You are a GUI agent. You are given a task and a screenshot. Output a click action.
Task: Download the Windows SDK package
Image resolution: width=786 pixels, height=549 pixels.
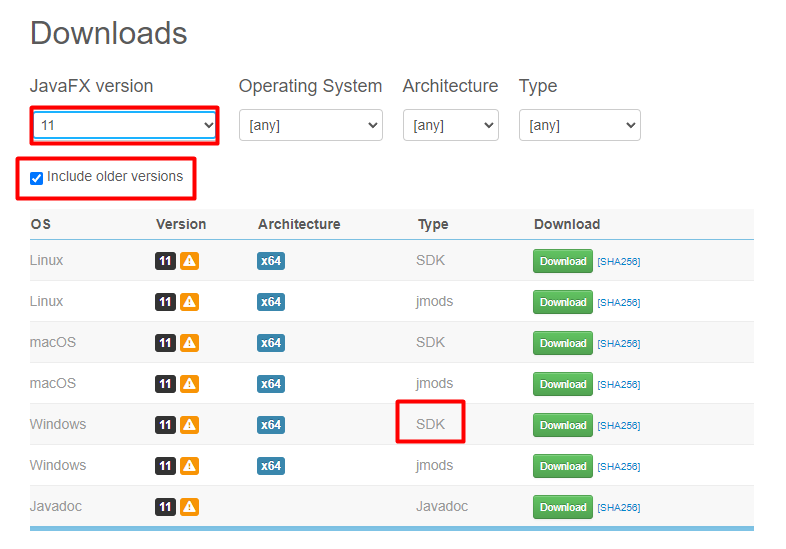(562, 425)
